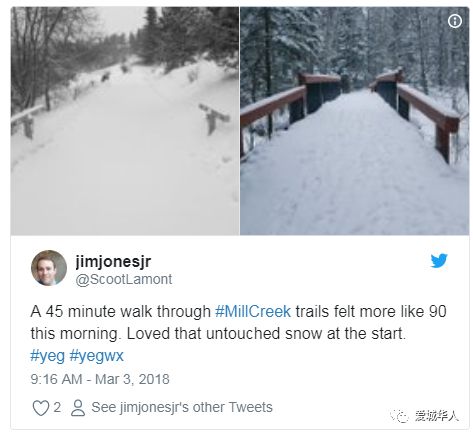The width and height of the screenshot is (473, 436).
Task: See jimjonesjr's other Tweets
Action: click(182, 407)
